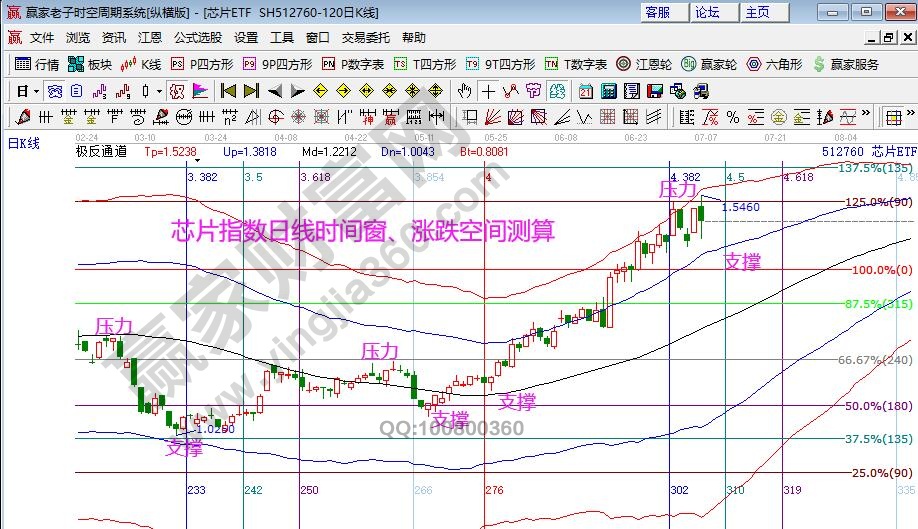This screenshot has width=918, height=529.
Task: Open the 六角形 hexagon tool
Action: pyautogui.click(x=774, y=64)
